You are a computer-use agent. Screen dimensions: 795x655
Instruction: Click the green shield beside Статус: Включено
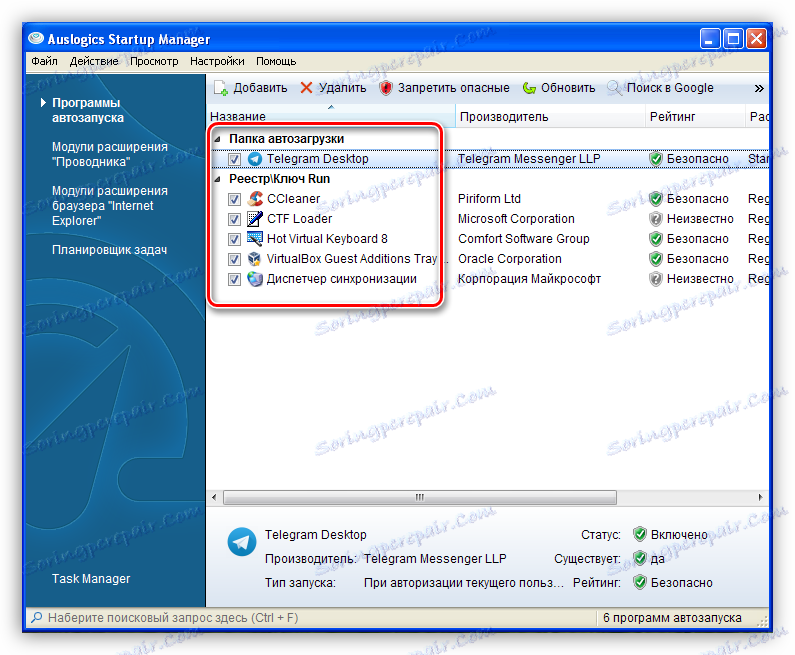(x=640, y=534)
